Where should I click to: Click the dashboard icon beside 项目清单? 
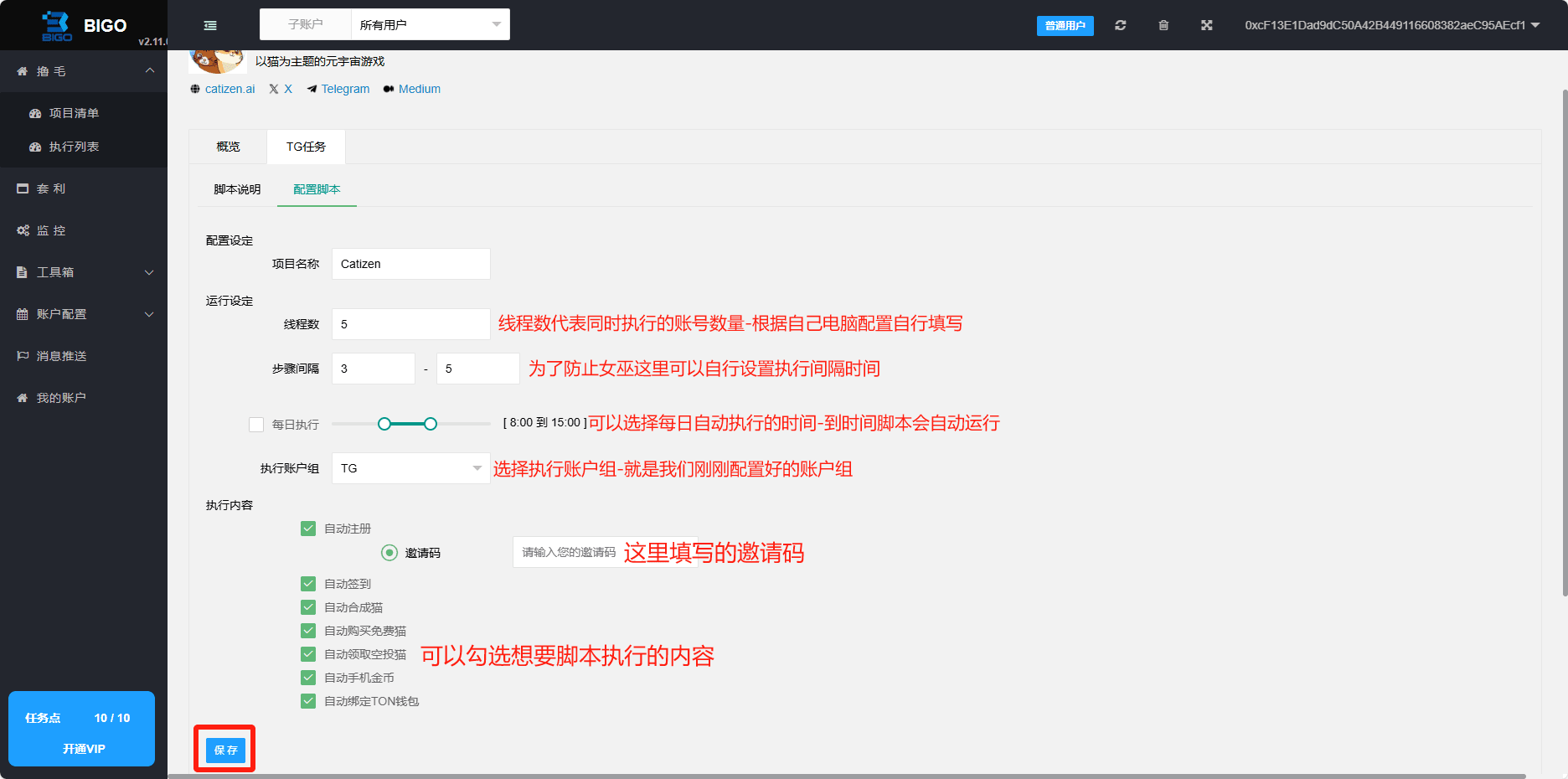coord(35,113)
